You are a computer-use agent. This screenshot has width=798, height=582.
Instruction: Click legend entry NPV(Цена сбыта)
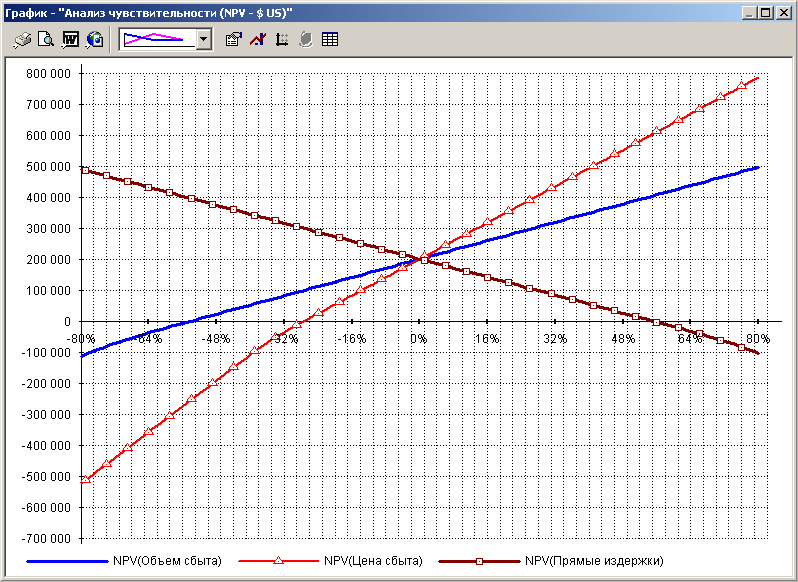[373, 561]
